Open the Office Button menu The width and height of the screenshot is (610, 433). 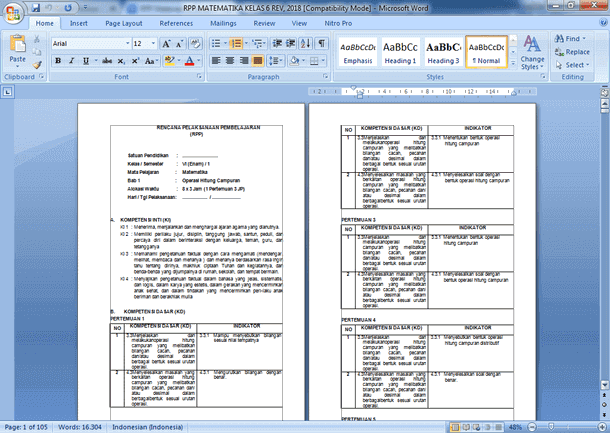(x=13, y=14)
